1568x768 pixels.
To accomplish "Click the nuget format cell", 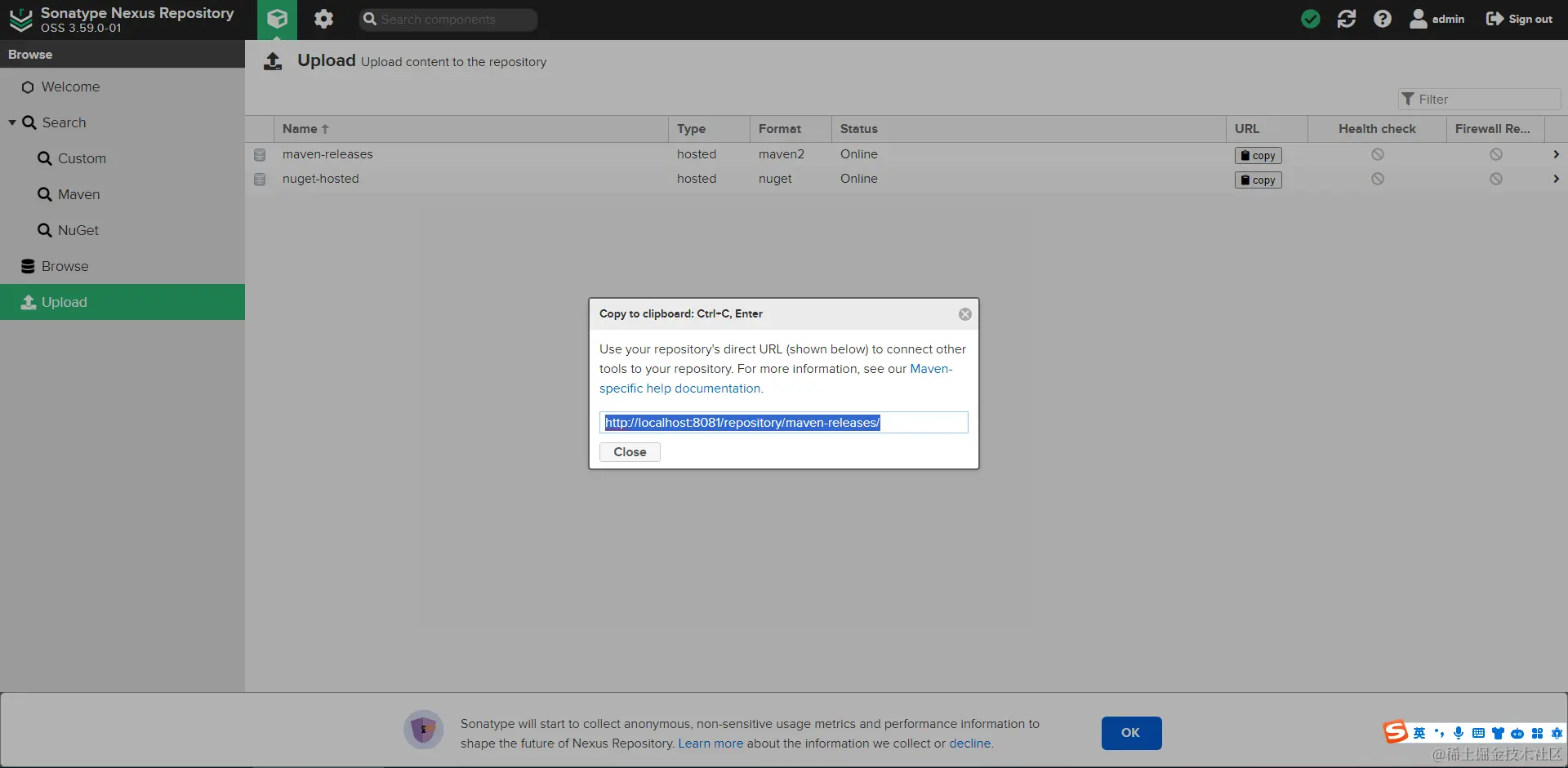I will pyautogui.click(x=775, y=179).
